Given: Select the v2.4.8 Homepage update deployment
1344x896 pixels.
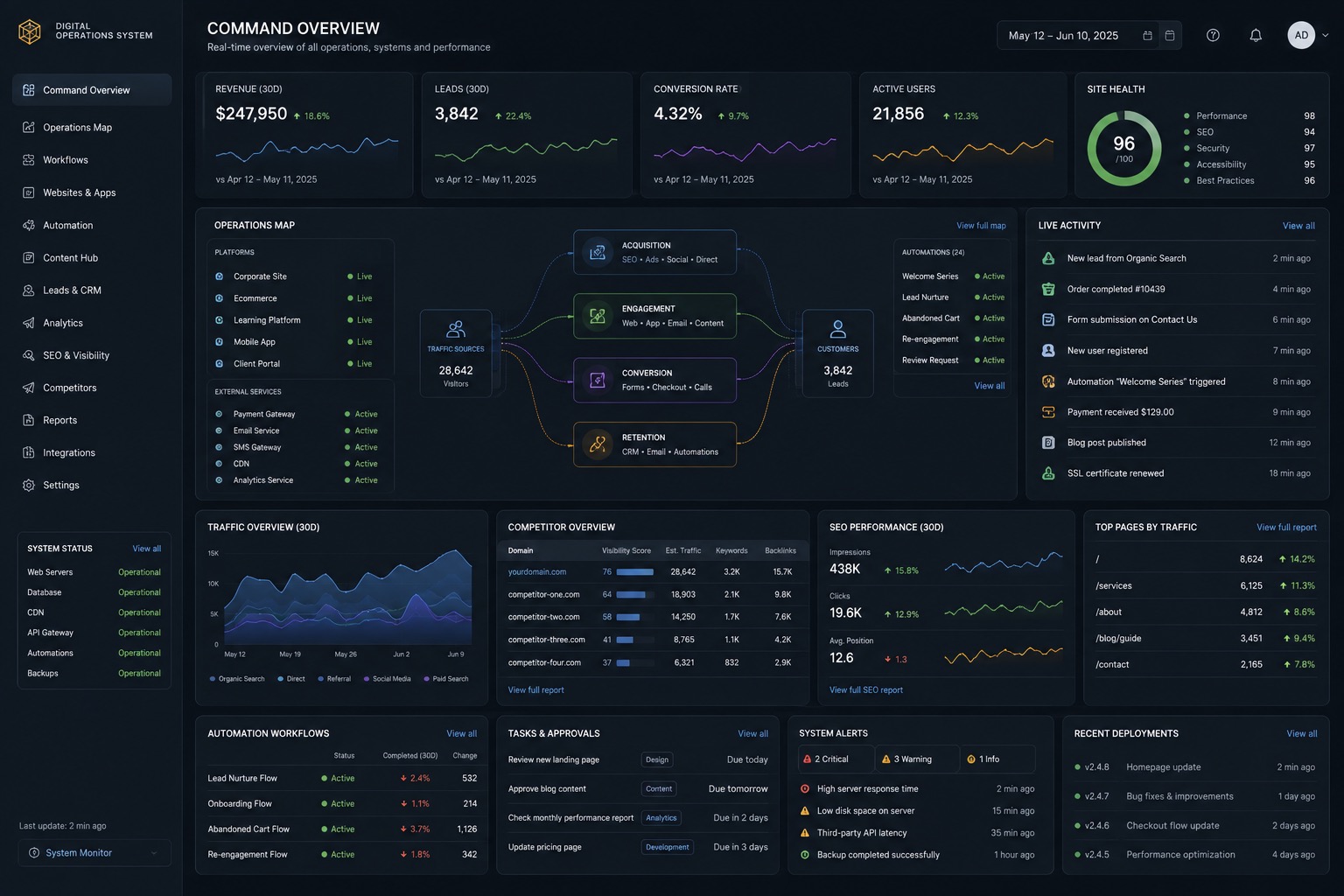Looking at the screenshot, I should pos(1194,767).
